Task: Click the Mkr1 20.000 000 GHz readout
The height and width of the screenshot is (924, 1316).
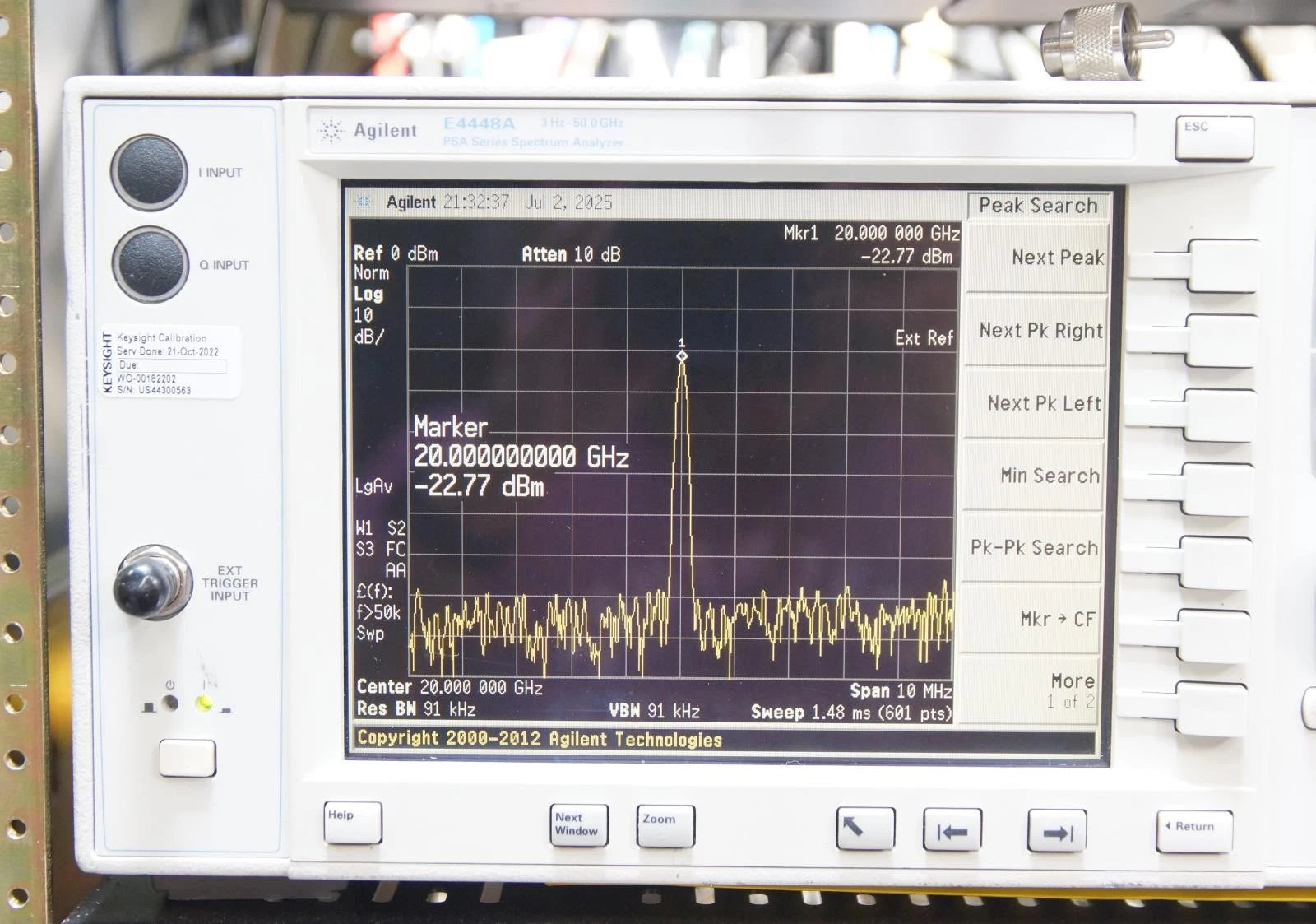Action: (872, 233)
